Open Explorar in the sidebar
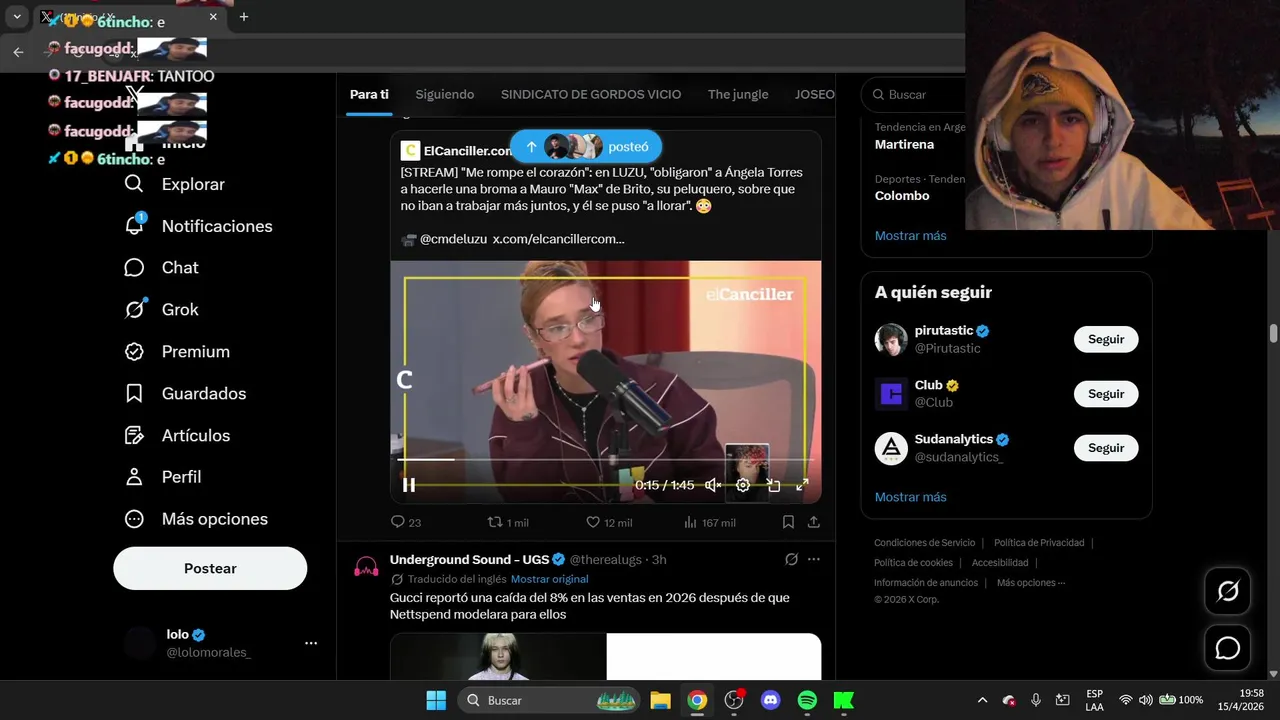This screenshot has height=720, width=1280. pos(174,184)
